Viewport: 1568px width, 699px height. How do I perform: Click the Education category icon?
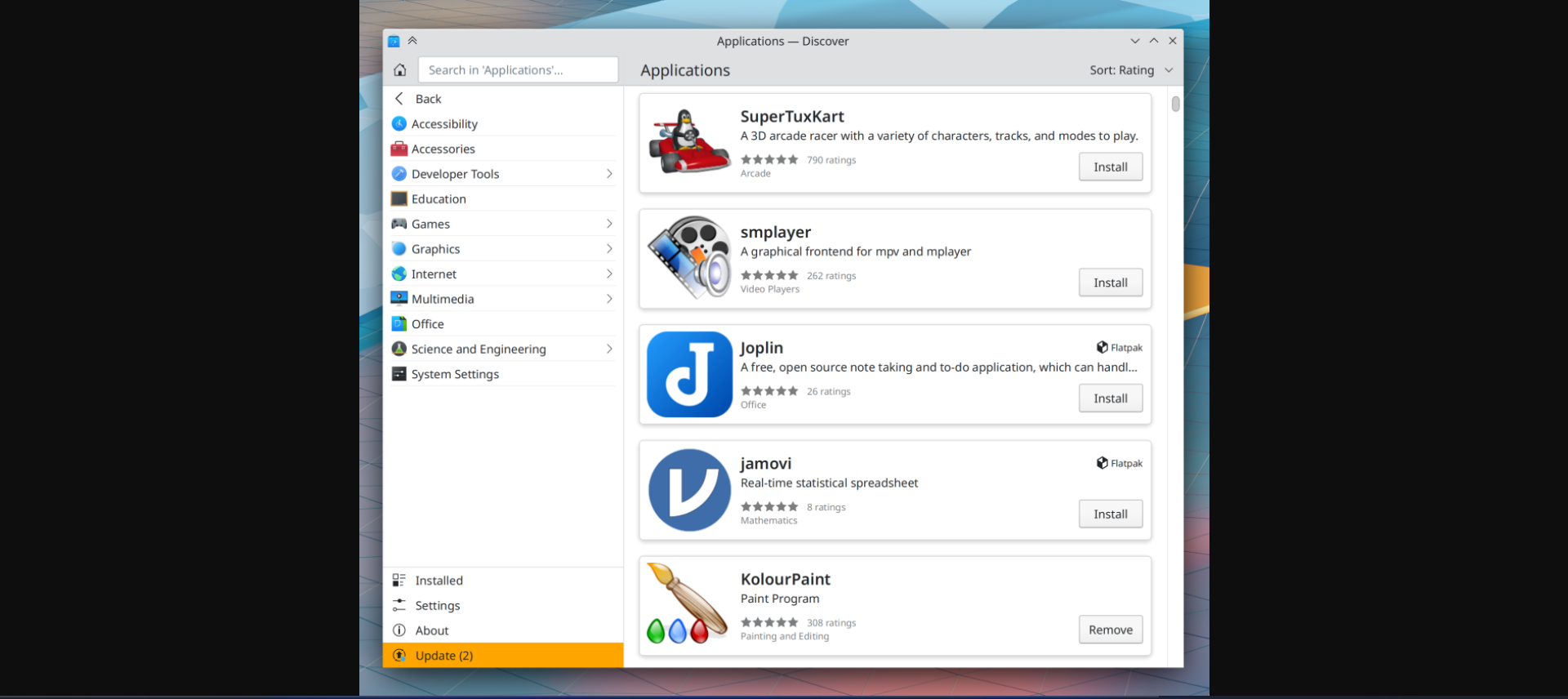[399, 199]
